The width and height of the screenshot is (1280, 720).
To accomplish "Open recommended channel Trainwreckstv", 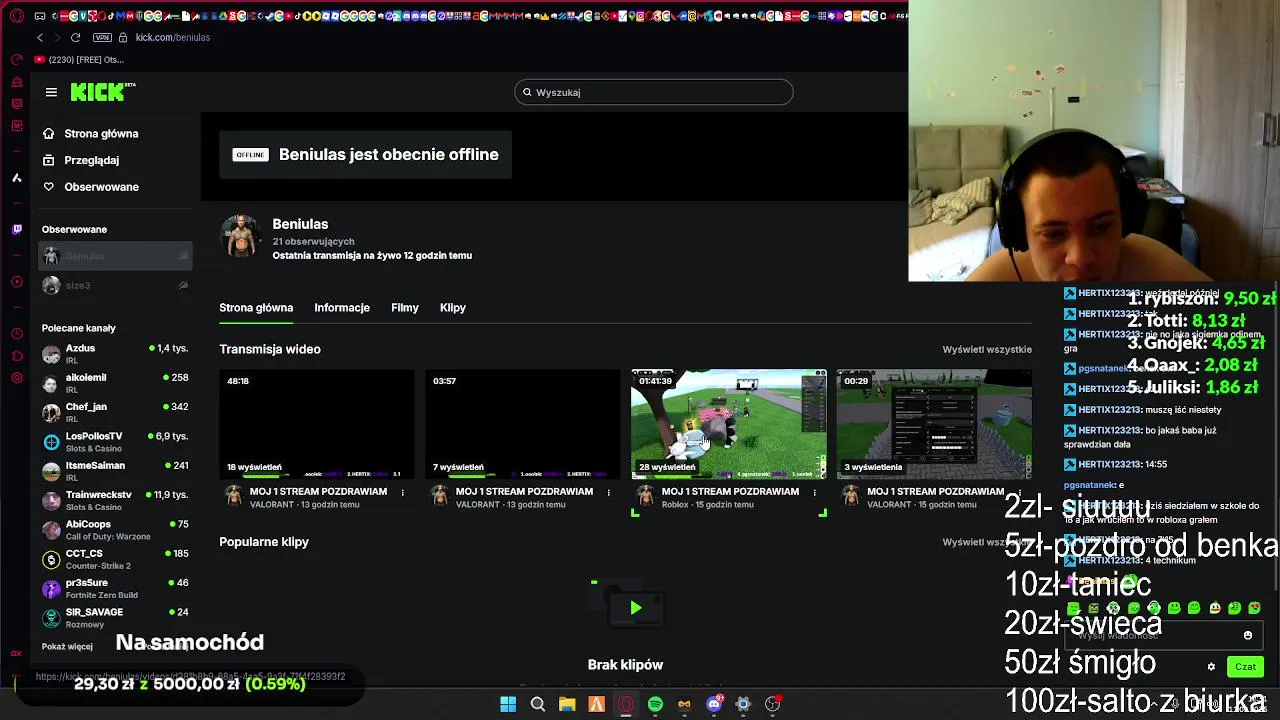I will (x=115, y=500).
